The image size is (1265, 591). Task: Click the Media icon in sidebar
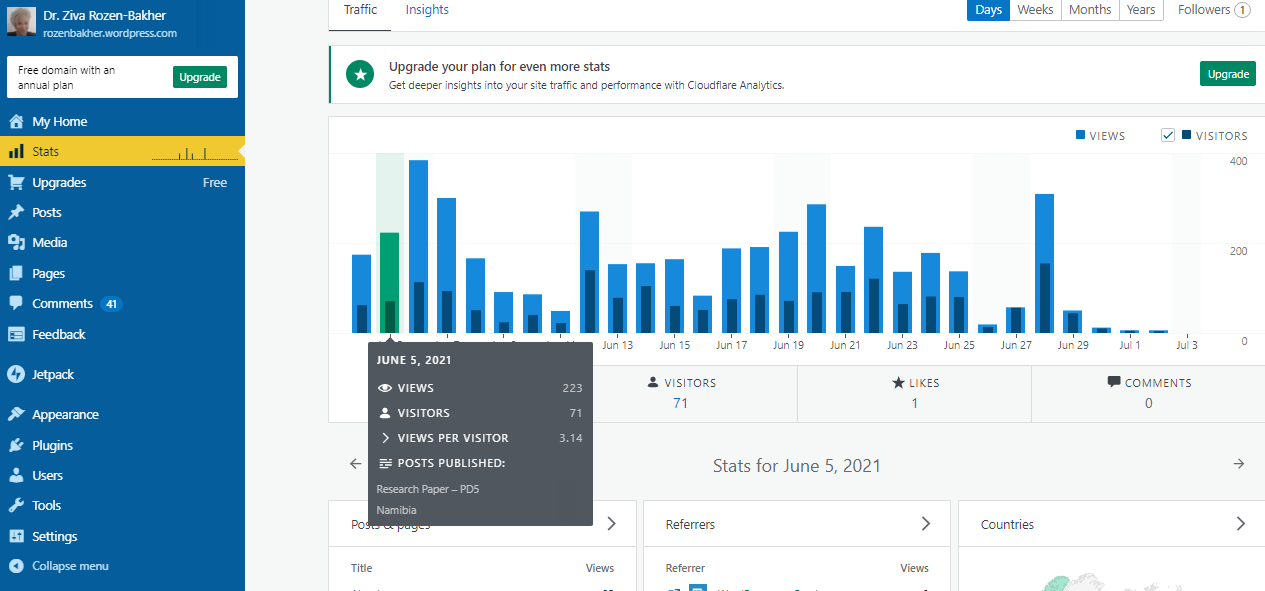16,242
